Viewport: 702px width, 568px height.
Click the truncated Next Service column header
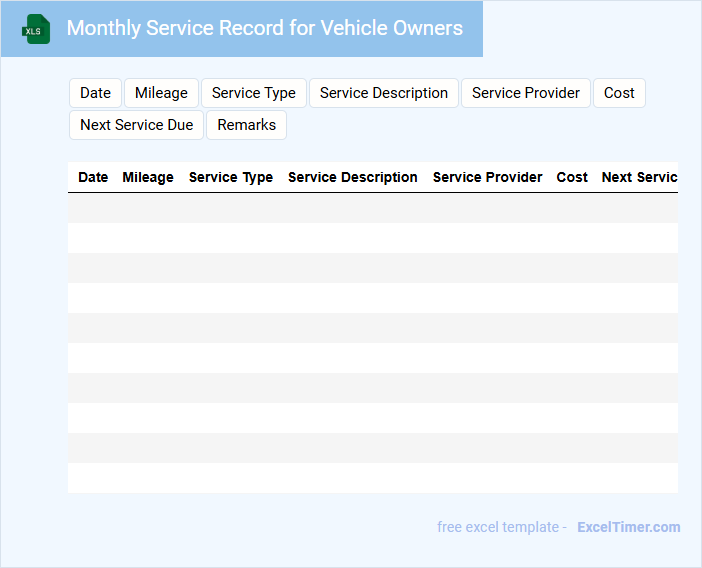click(639, 177)
